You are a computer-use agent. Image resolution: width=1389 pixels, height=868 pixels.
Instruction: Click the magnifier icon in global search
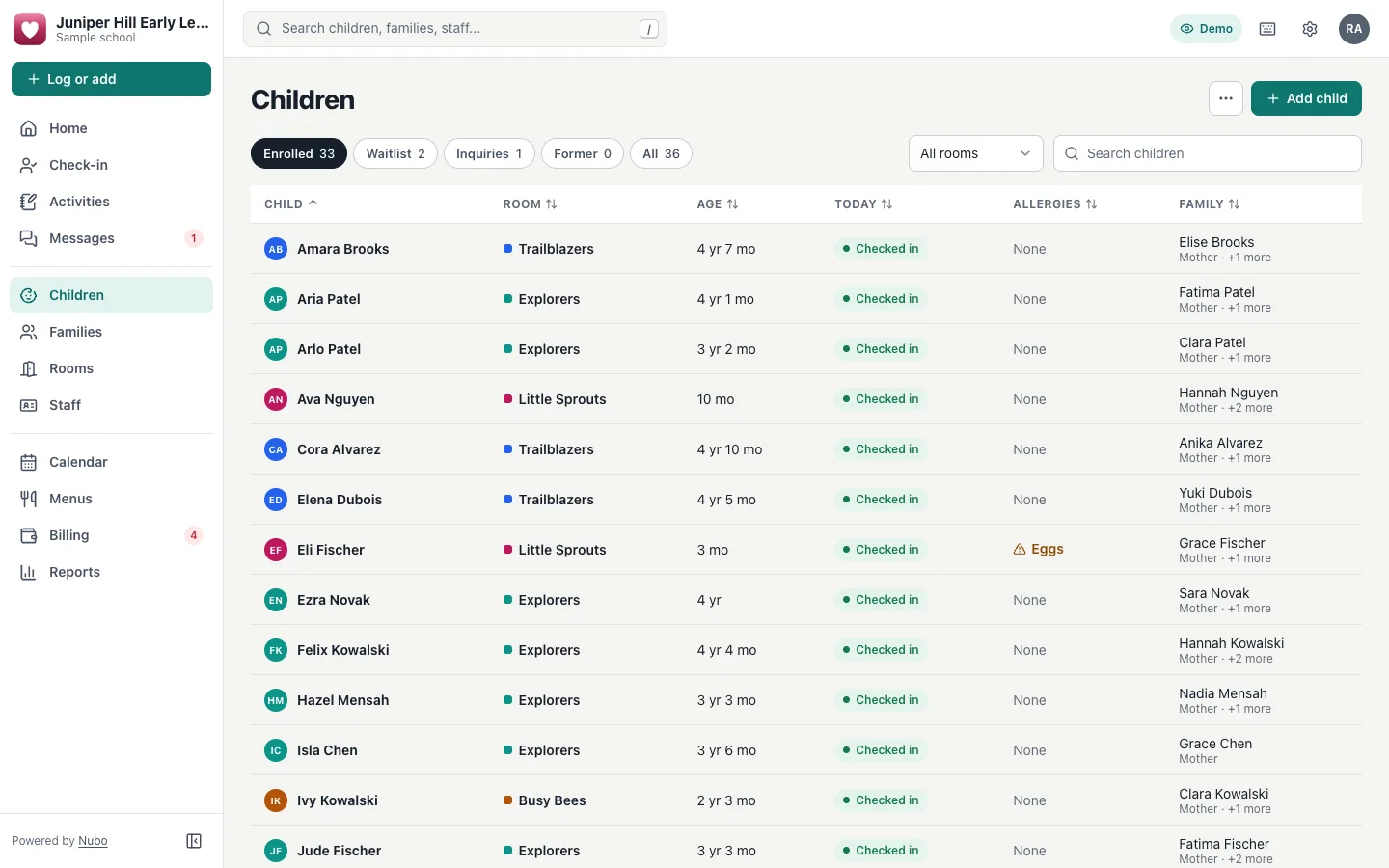263,29
